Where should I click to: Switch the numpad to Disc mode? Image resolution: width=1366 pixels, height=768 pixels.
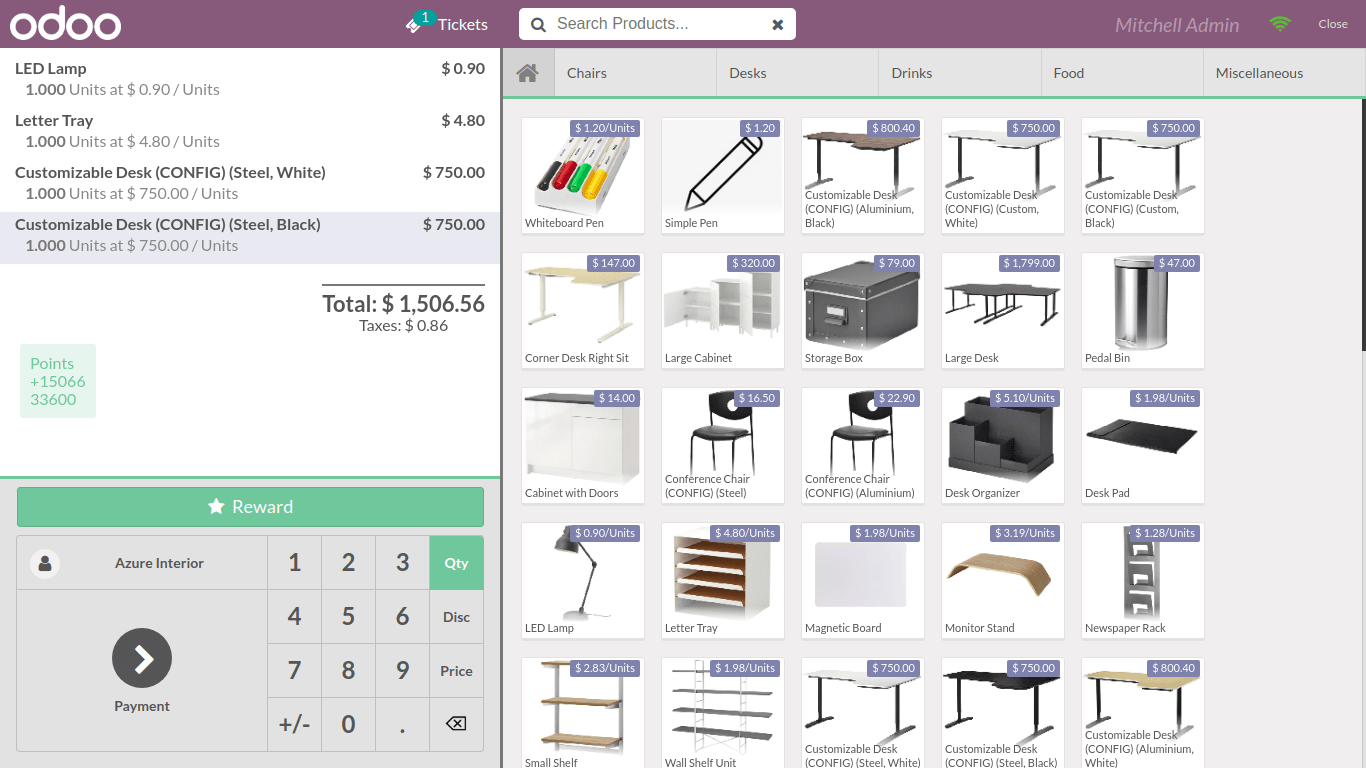point(456,617)
